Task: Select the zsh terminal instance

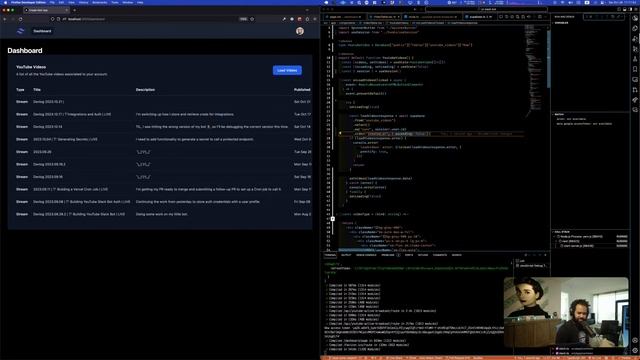Action: click(x=531, y=261)
